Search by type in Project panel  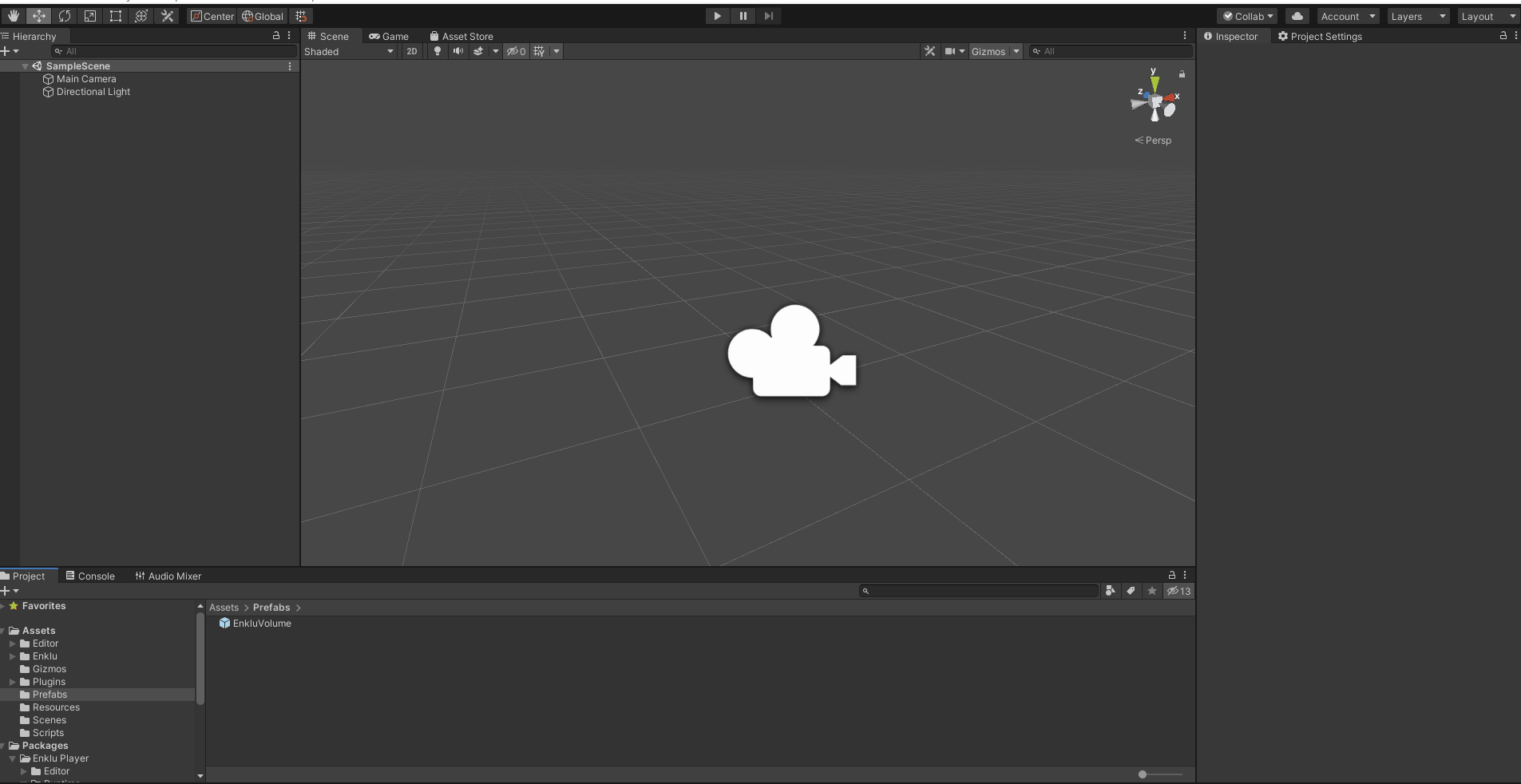1110,591
